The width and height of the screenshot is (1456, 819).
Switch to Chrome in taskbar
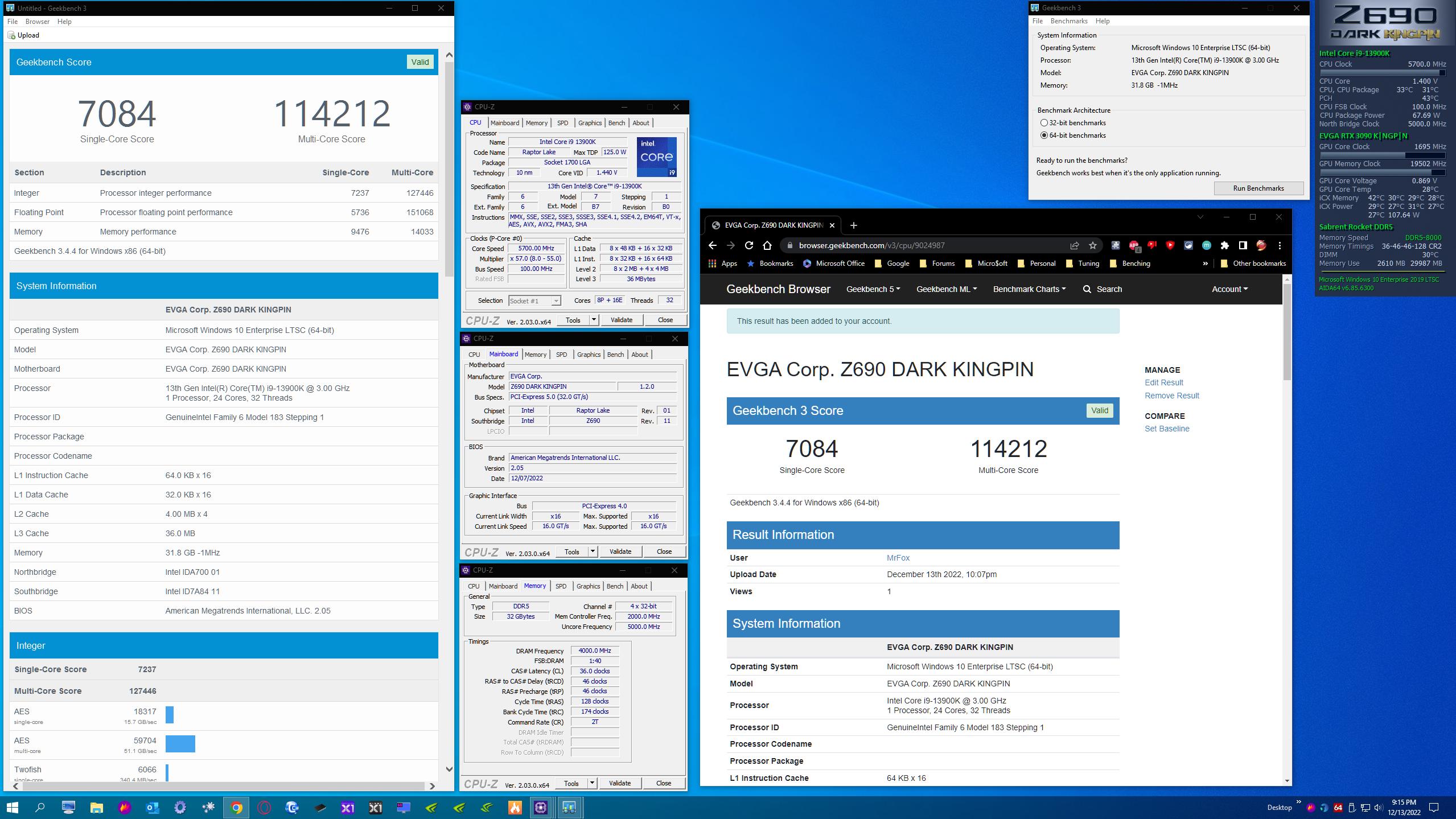[236, 808]
